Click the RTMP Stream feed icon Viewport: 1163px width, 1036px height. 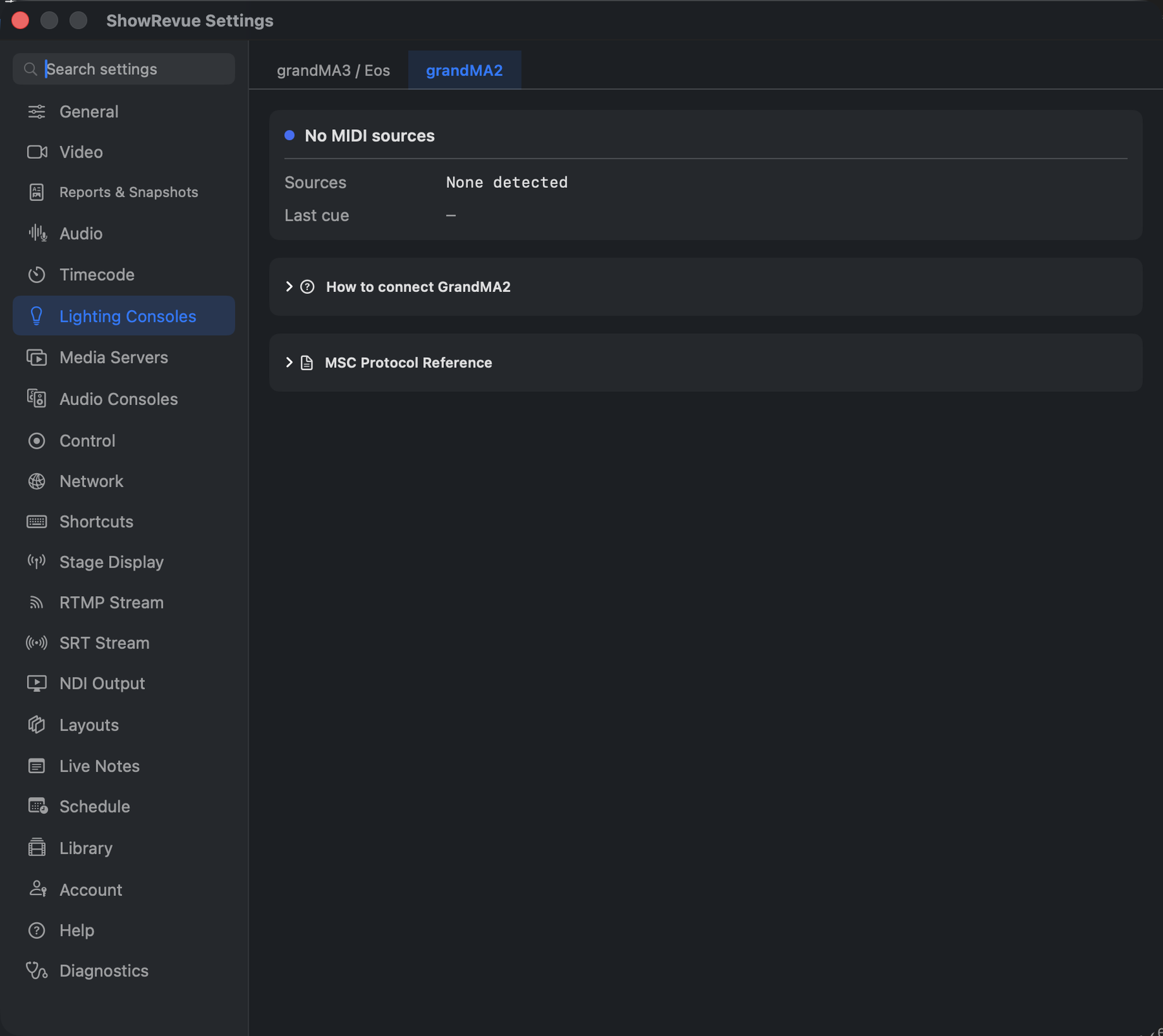click(x=37, y=603)
